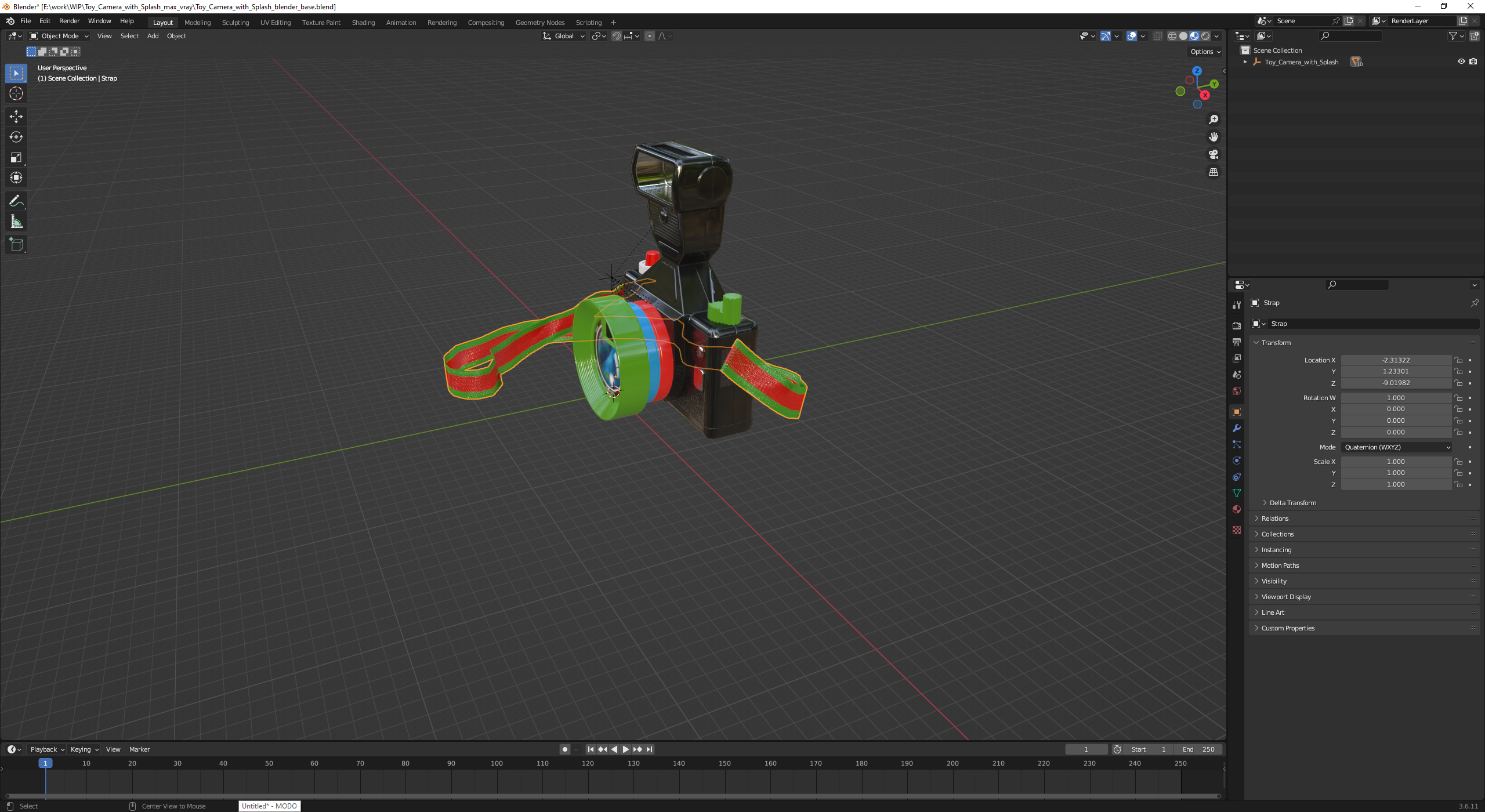
Task: Activate the Rotate tool
Action: click(x=16, y=137)
